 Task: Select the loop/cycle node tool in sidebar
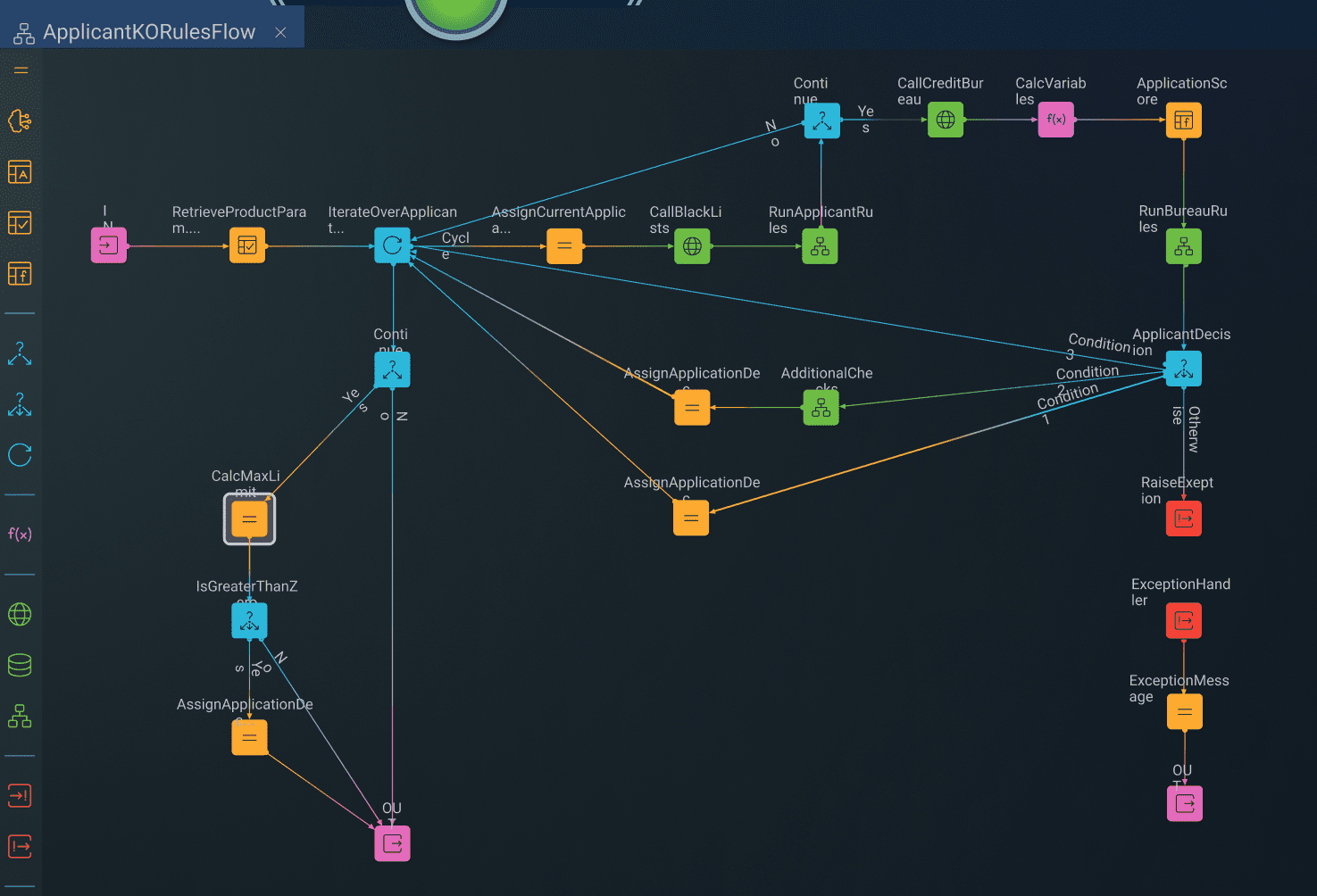pos(20,455)
